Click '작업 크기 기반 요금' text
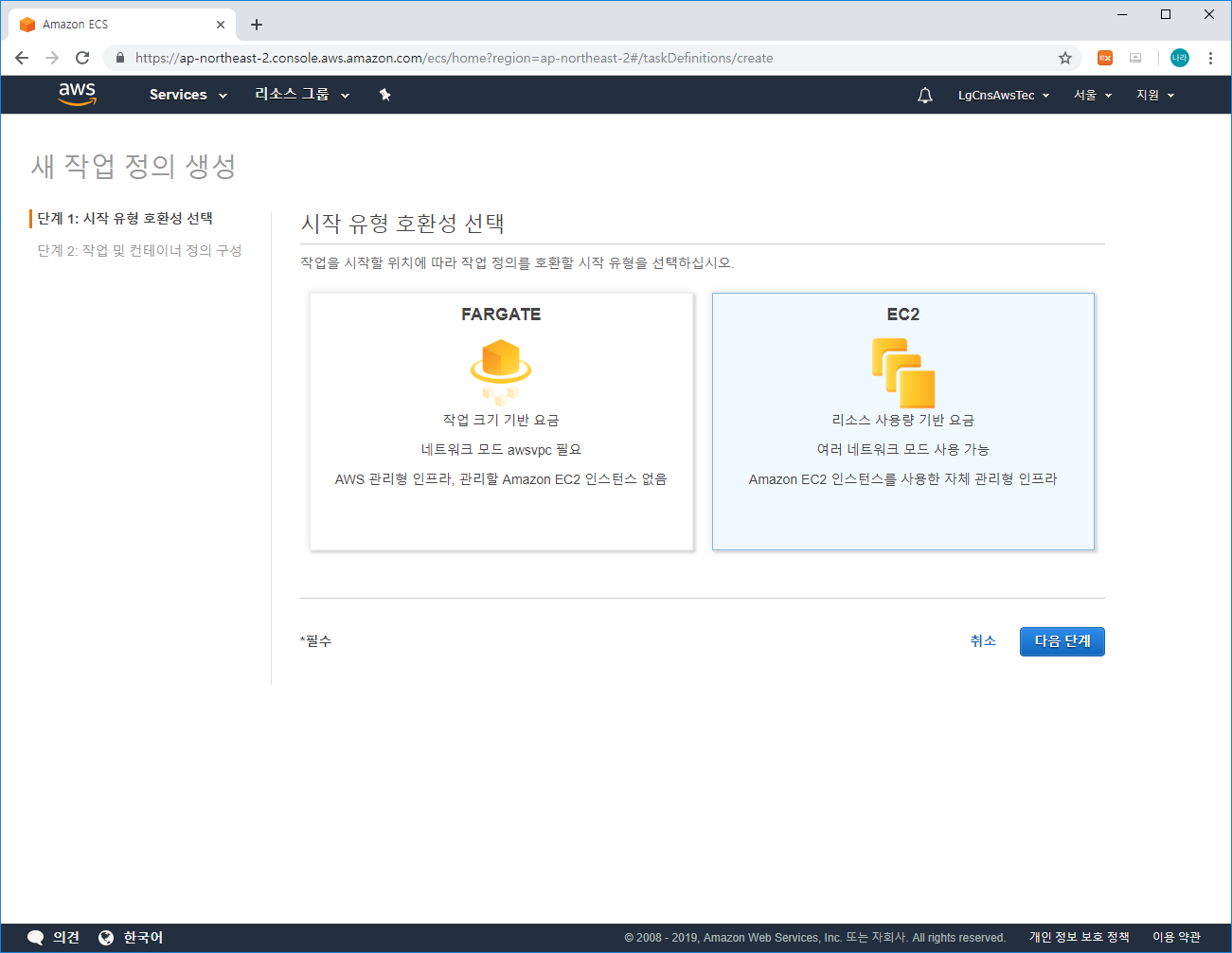Viewport: 1232px width, 953px height. pyautogui.click(x=501, y=421)
